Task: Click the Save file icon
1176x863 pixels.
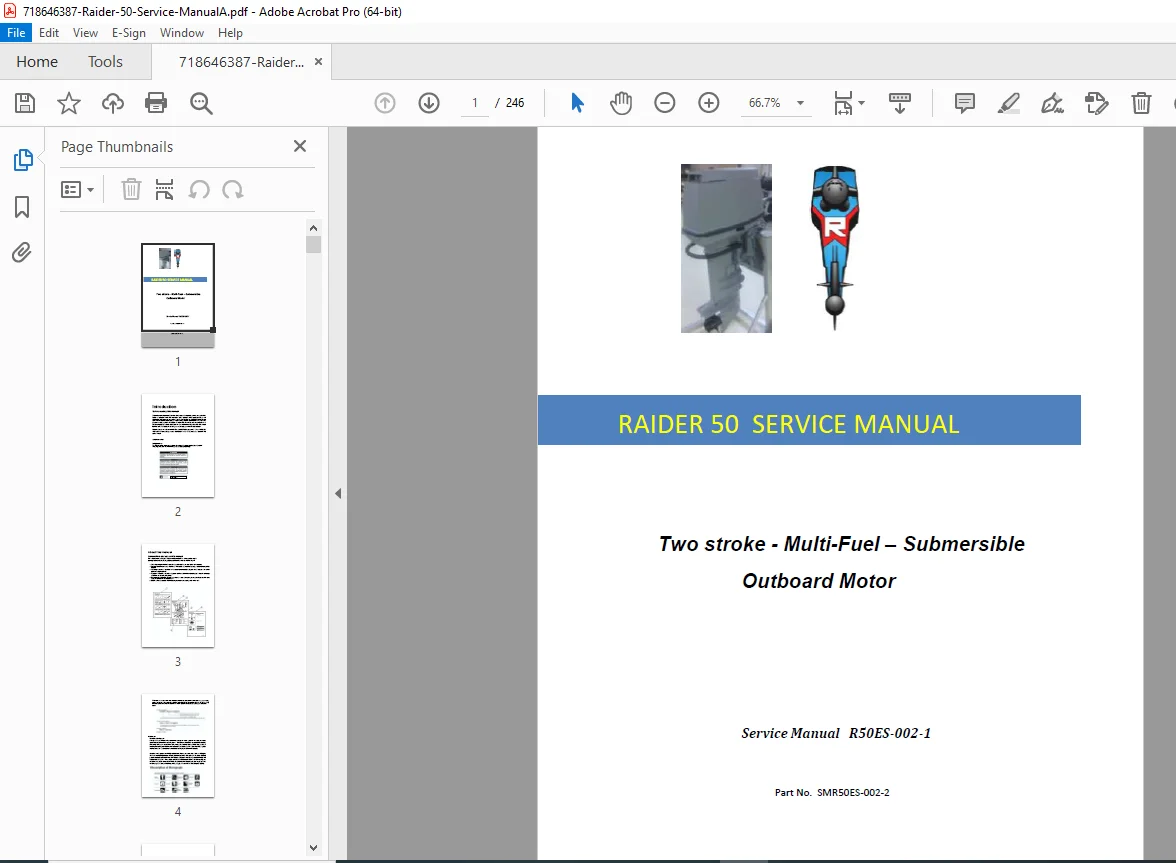Action: tap(25, 103)
